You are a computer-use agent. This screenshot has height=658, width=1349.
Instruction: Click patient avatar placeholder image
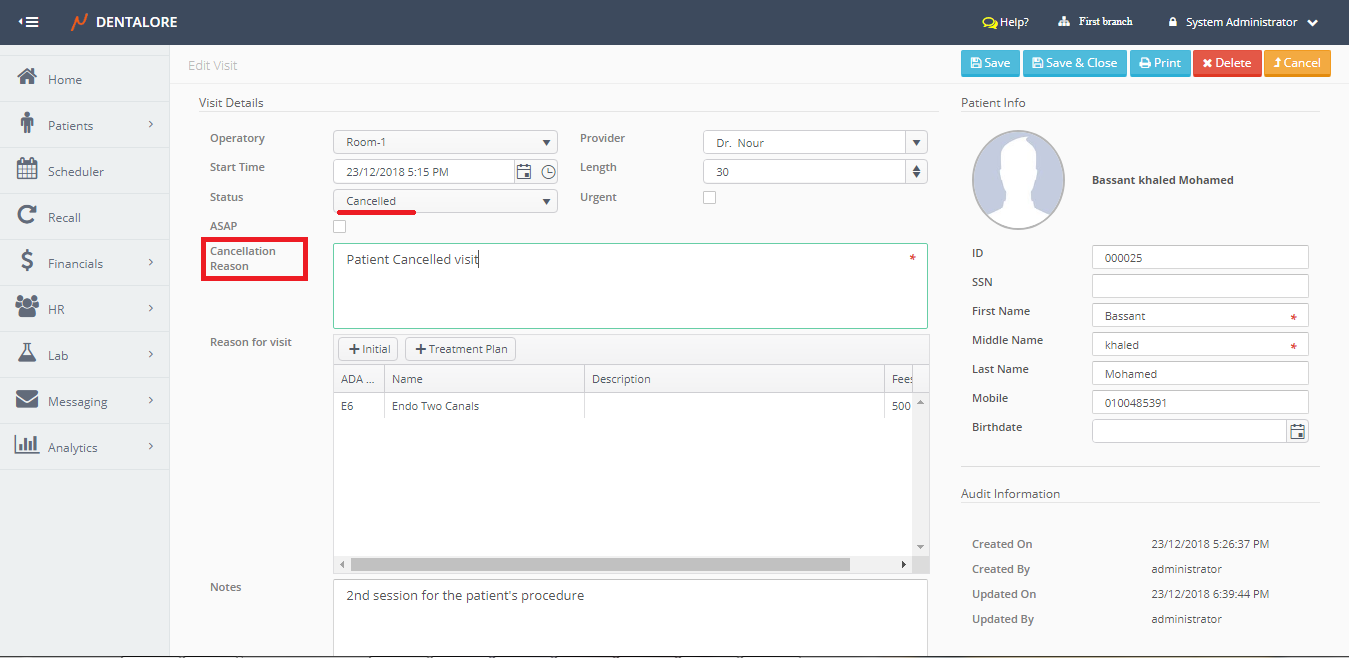pyautogui.click(x=1018, y=180)
